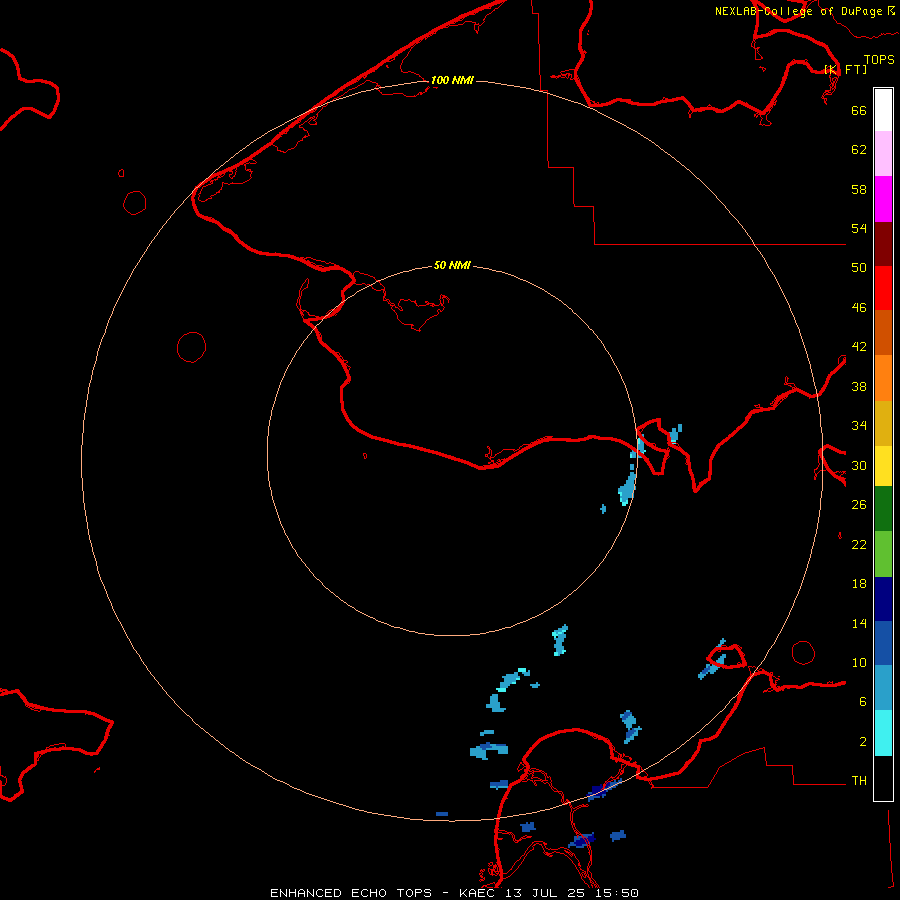Viewport: 900px width, 900px height.
Task: Click the 34 scale label
Action: [859, 425]
